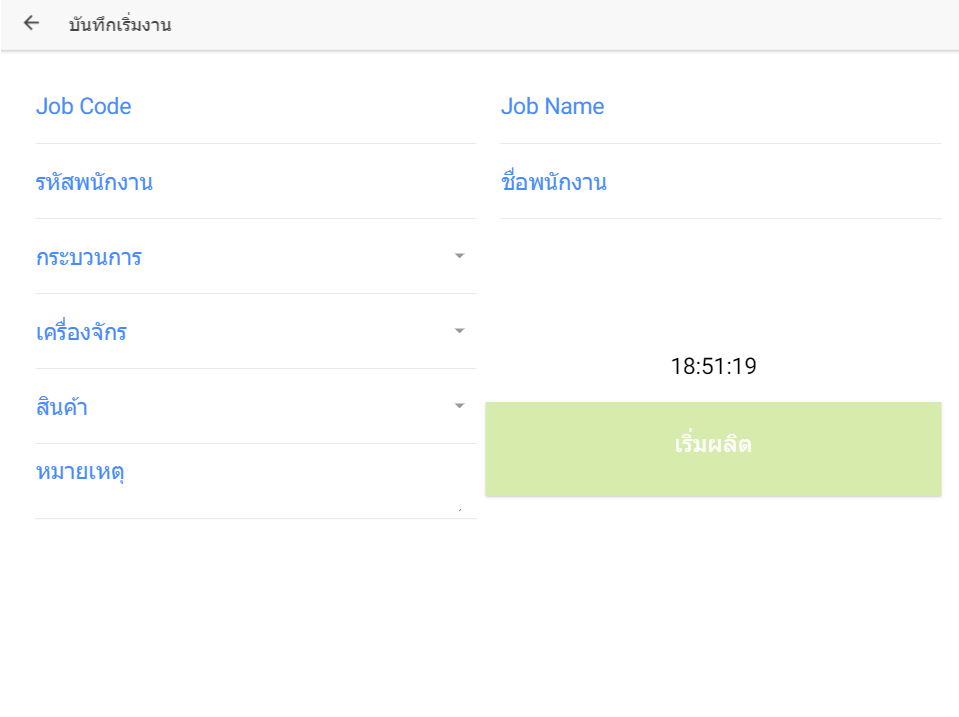The height and width of the screenshot is (717, 959).
Task: Open the เครื่องจักร dropdown arrow
Action: [459, 331]
